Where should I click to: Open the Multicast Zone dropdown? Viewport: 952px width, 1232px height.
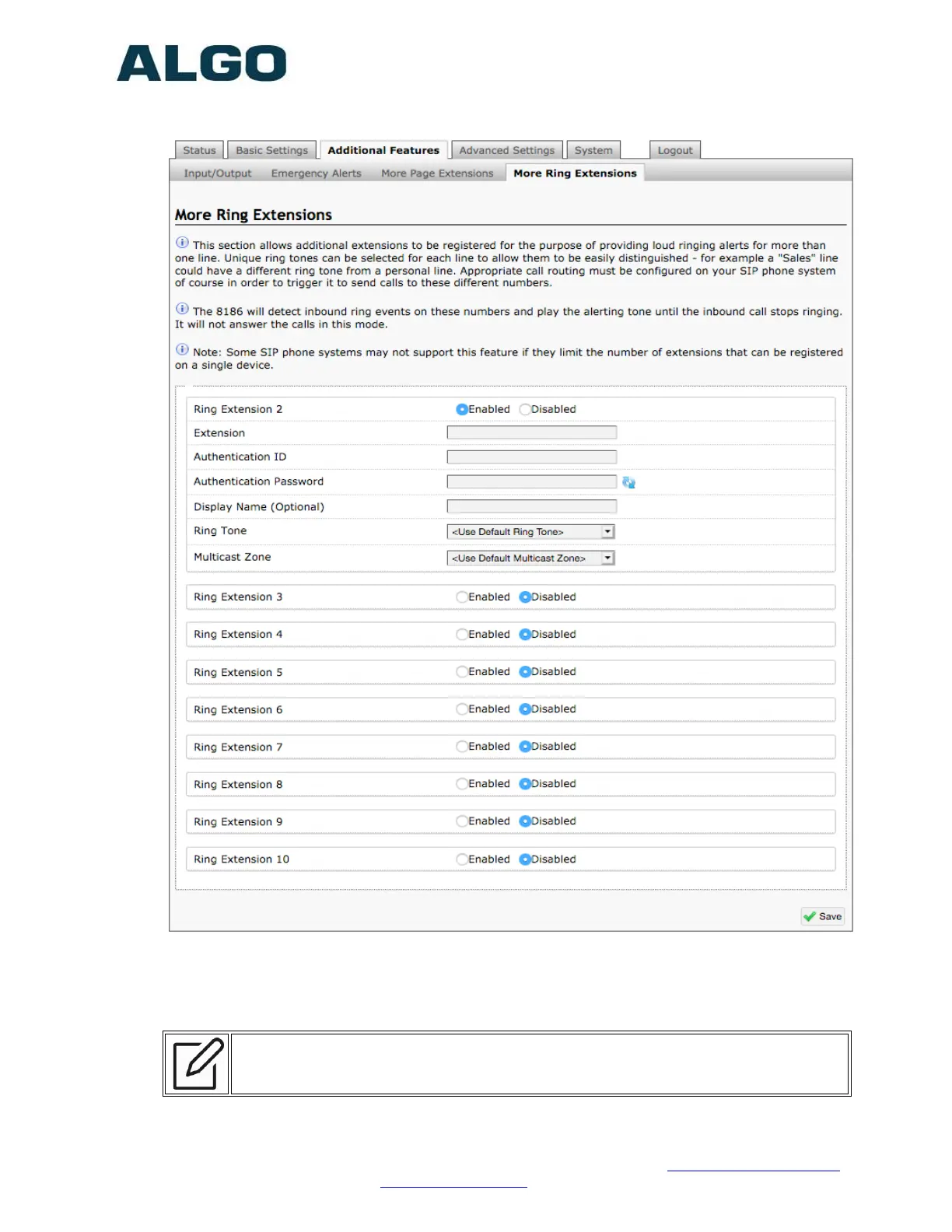(x=531, y=558)
